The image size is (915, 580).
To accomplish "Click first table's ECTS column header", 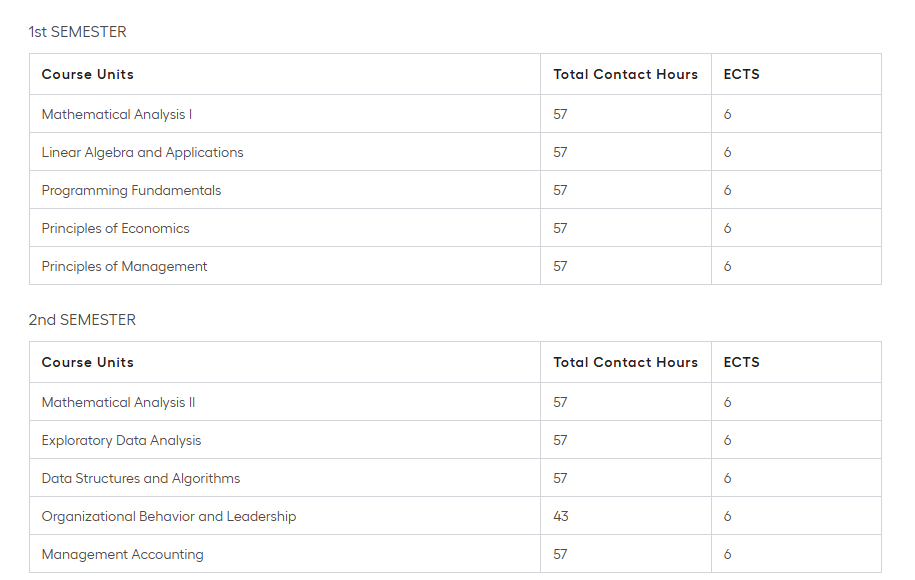I will click(741, 75).
